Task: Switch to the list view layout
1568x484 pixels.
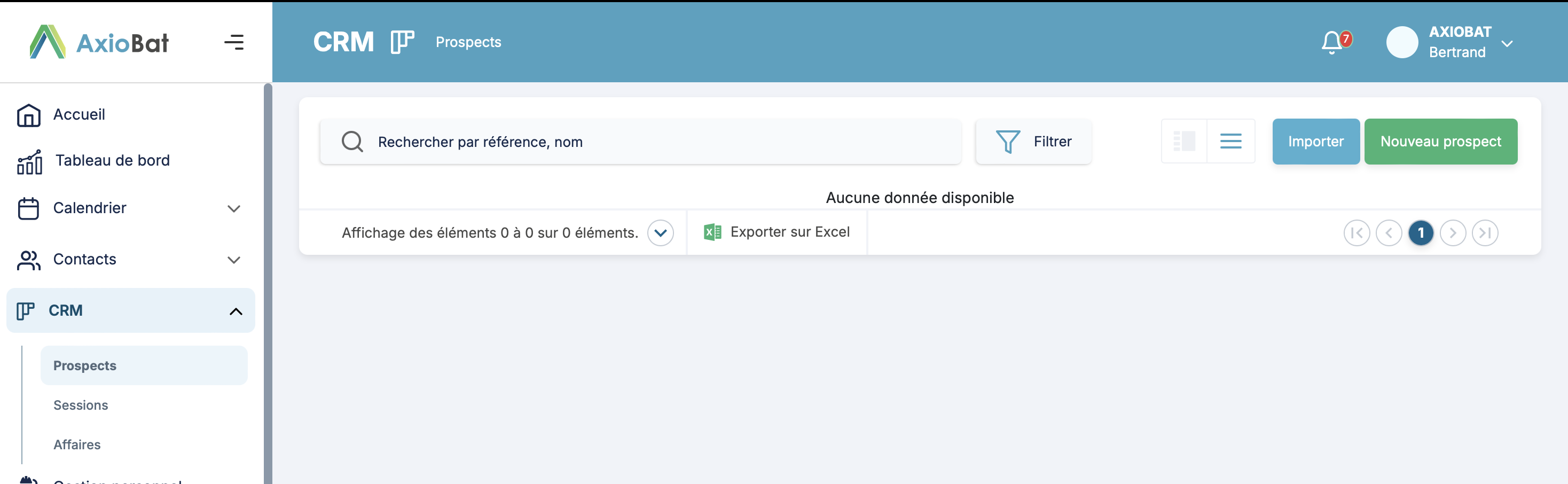Action: 1230,141
